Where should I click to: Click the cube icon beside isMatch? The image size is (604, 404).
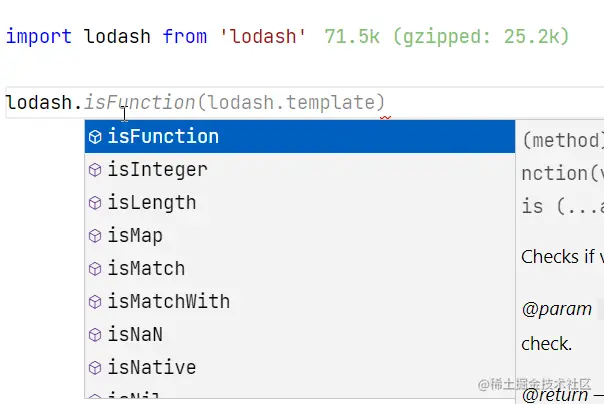[x=95, y=269]
